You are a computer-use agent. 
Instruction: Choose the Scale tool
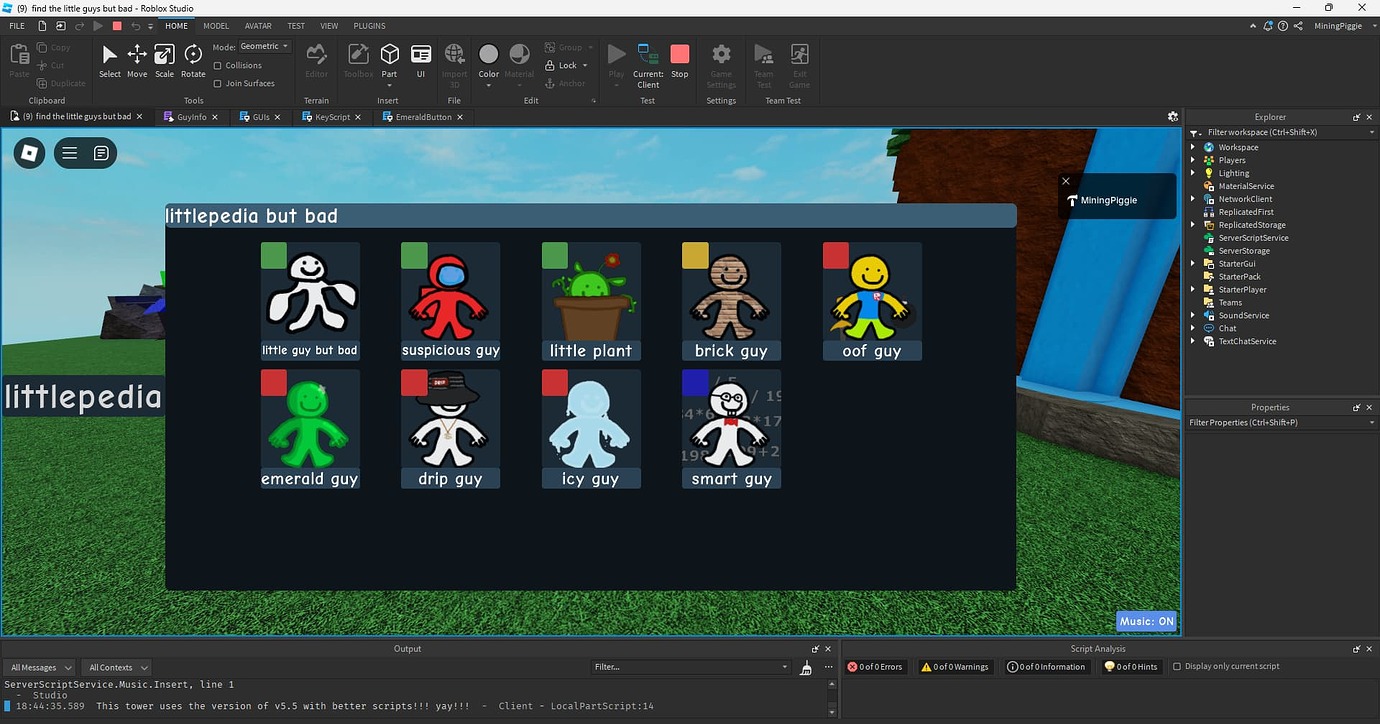pyautogui.click(x=164, y=61)
